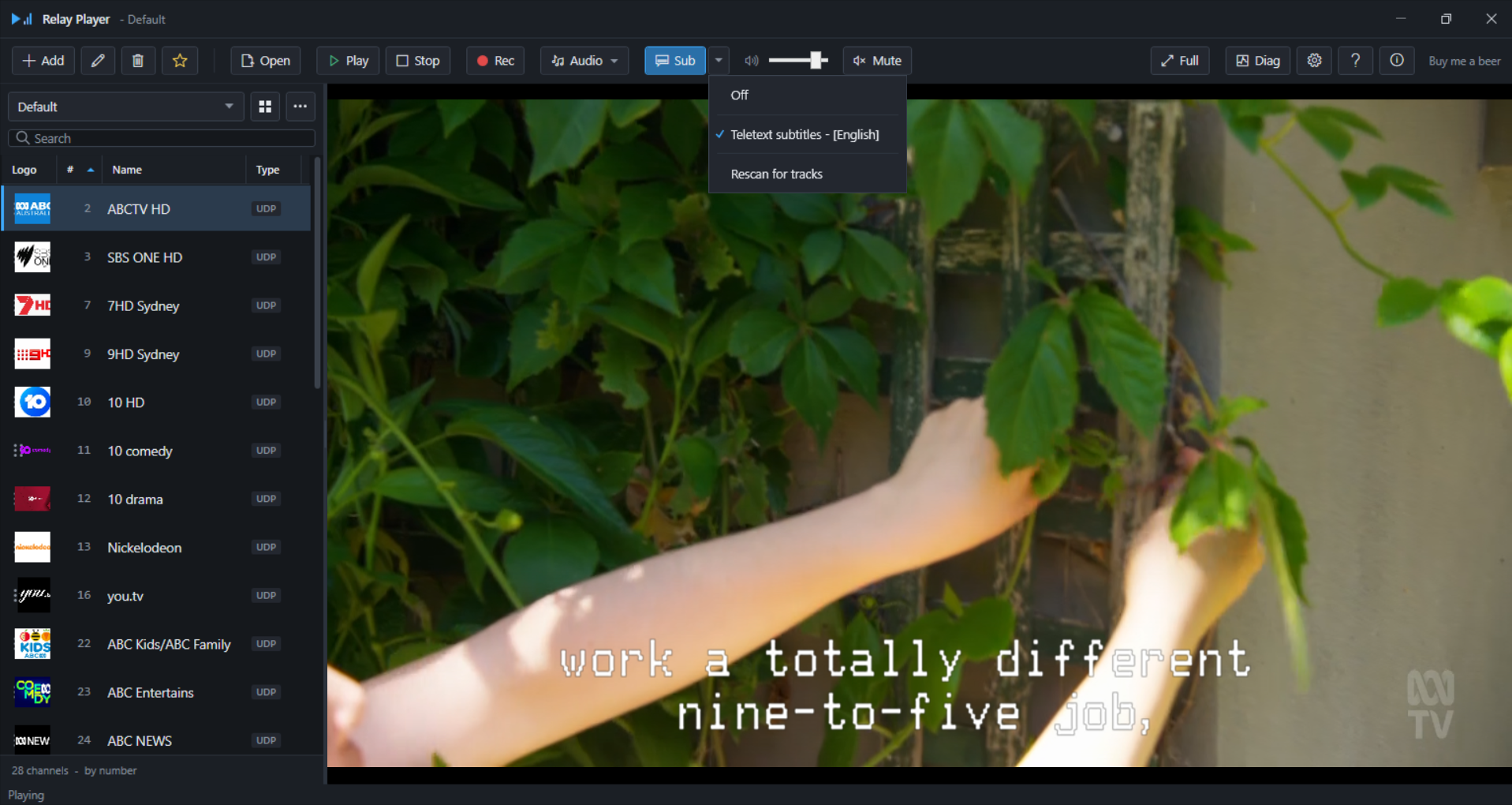Image resolution: width=1512 pixels, height=805 pixels.
Task: Click the 7HD Sydney channel logo
Action: point(32,305)
